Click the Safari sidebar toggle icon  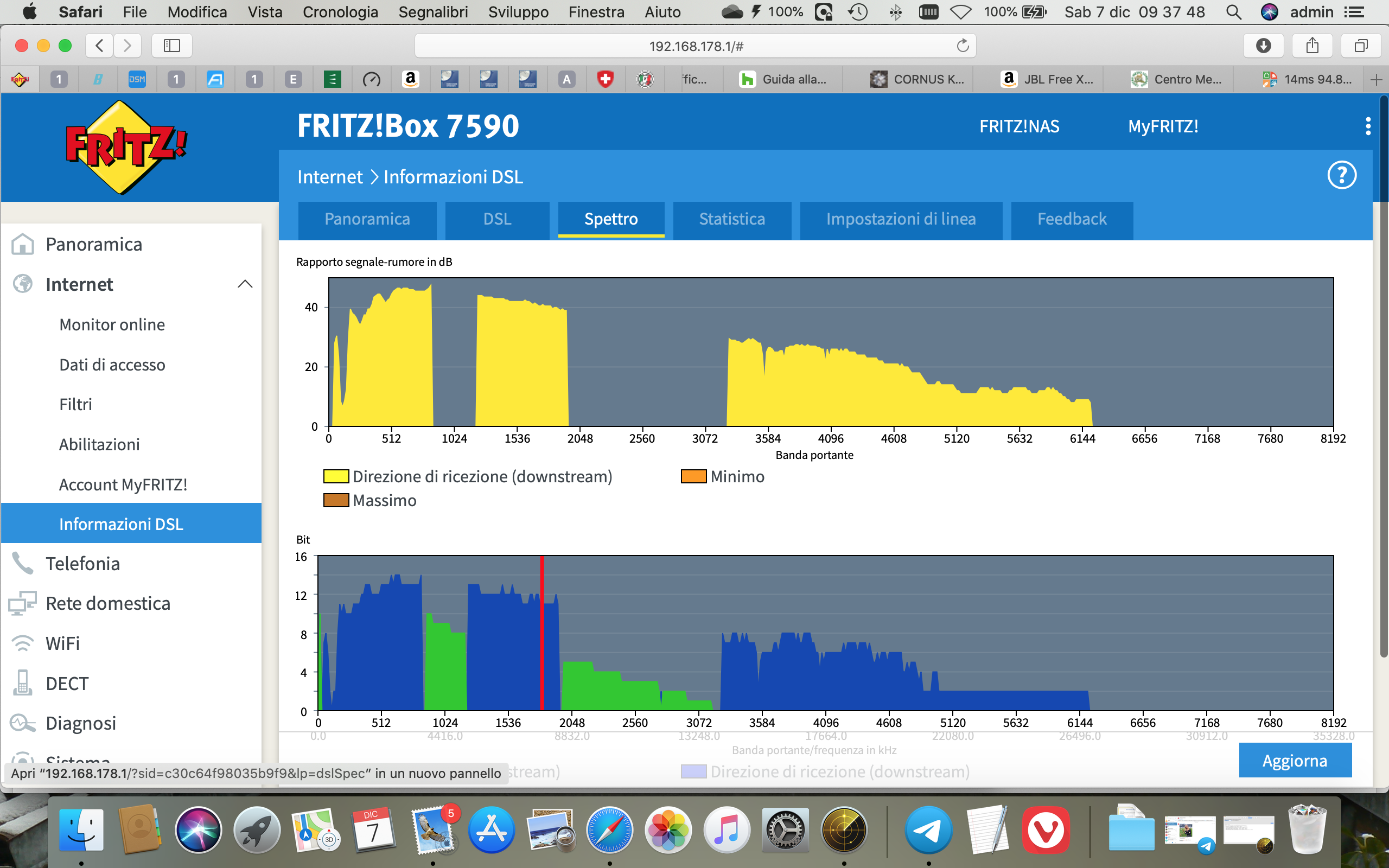[171, 46]
